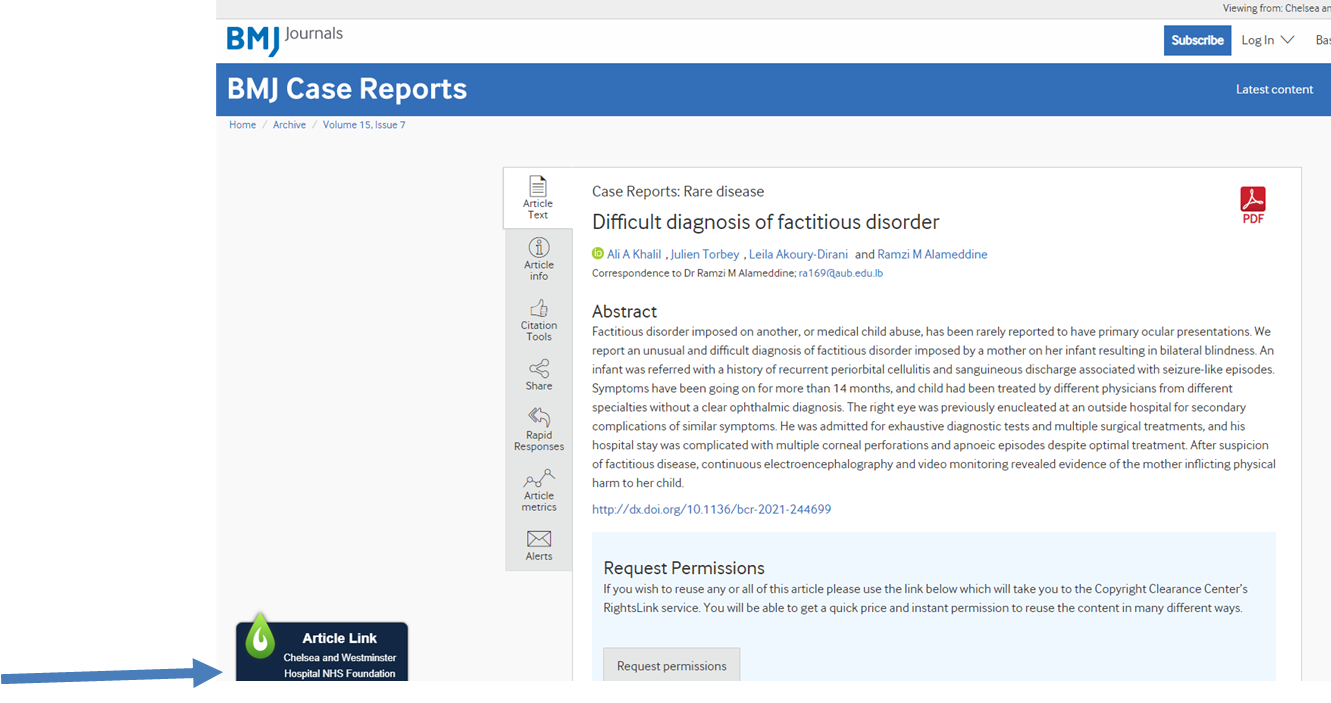View Article metrics graph icon
Viewport: 1331px width, 703px height.
(539, 478)
